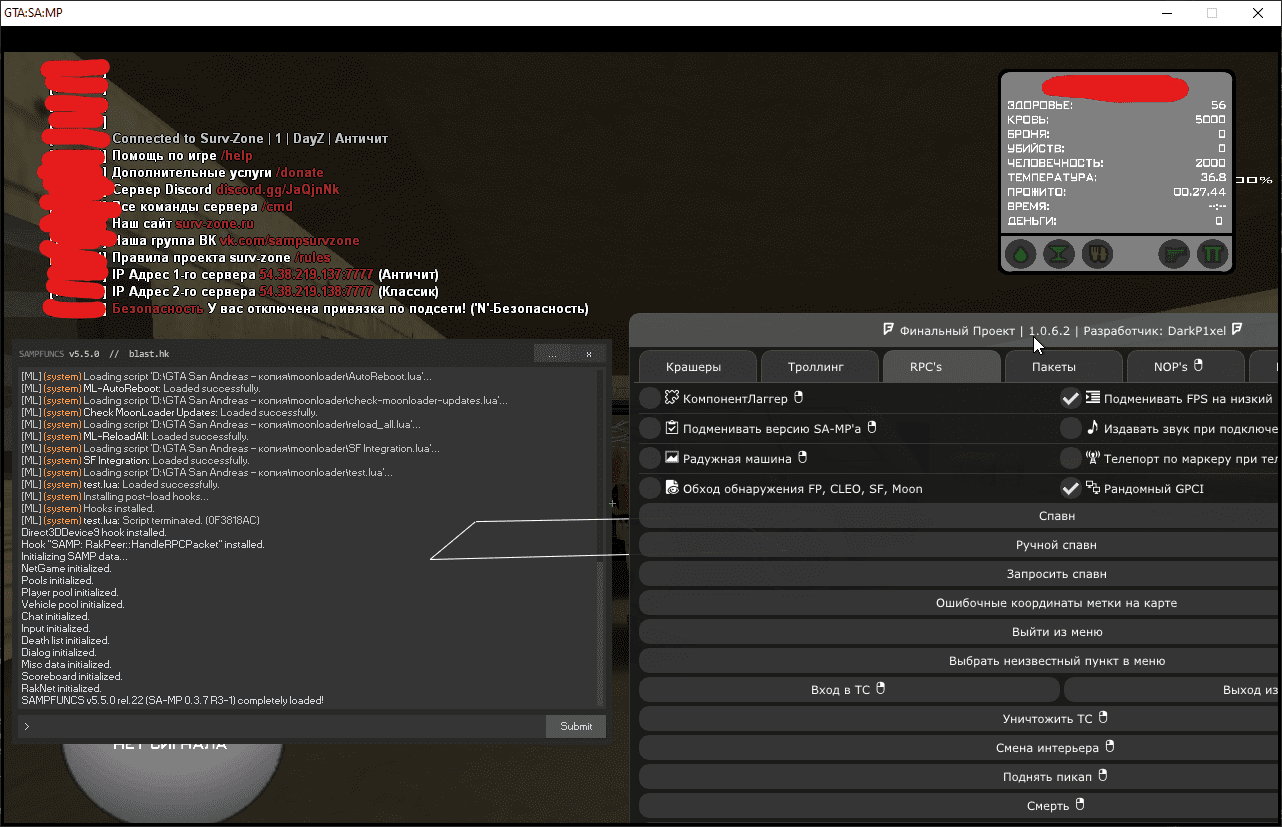
Task: Uncheck Подменивать FPS на низкий
Action: (x=1071, y=398)
